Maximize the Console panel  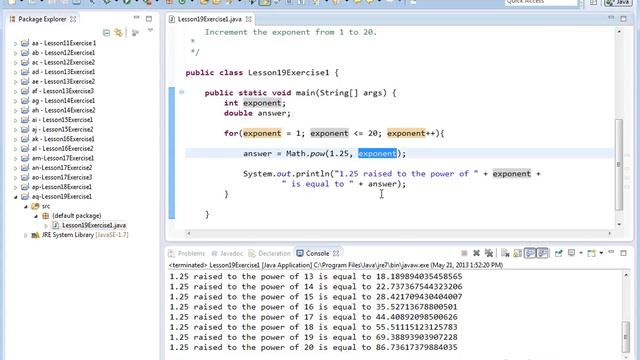(623, 253)
